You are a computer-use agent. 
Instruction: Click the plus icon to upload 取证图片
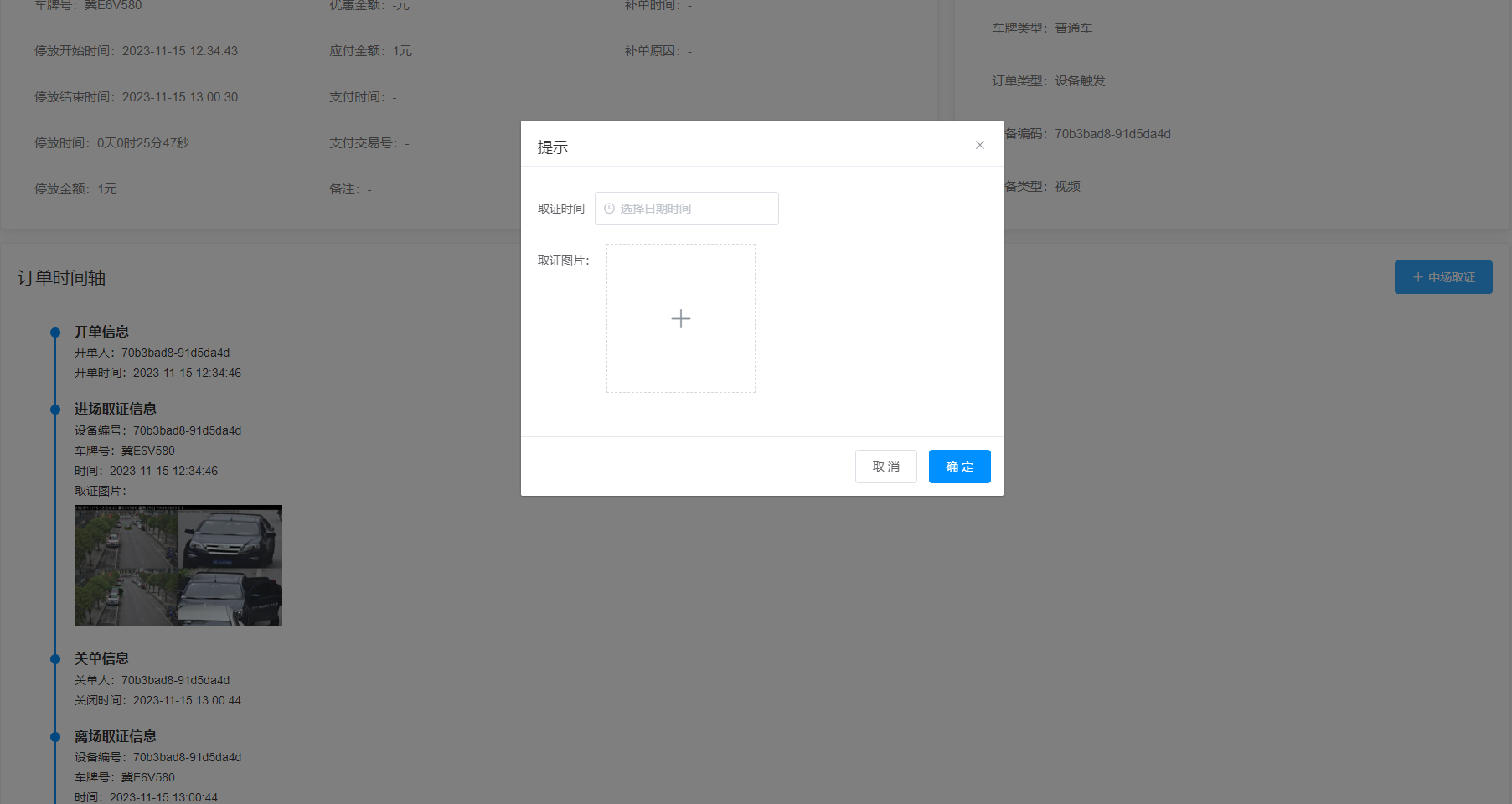coord(680,318)
